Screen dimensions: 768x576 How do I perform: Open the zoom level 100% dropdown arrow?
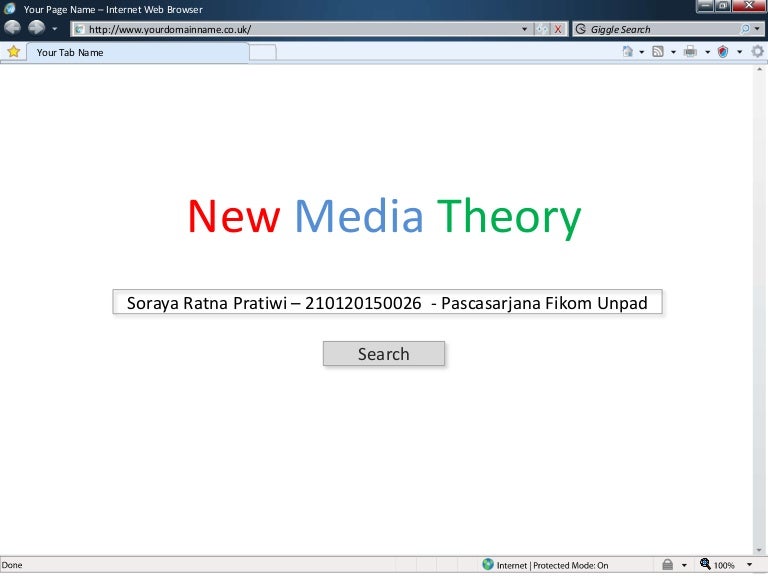click(x=749, y=565)
